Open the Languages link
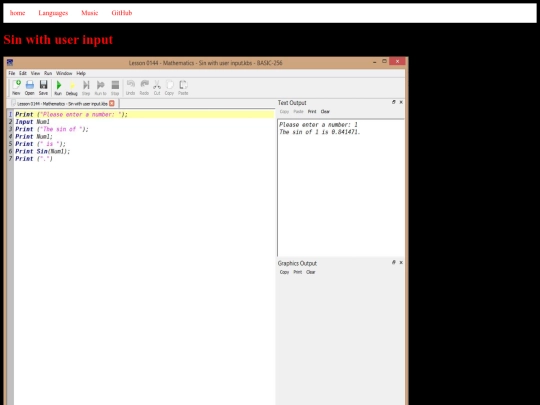The width and height of the screenshot is (540, 405). [53, 13]
